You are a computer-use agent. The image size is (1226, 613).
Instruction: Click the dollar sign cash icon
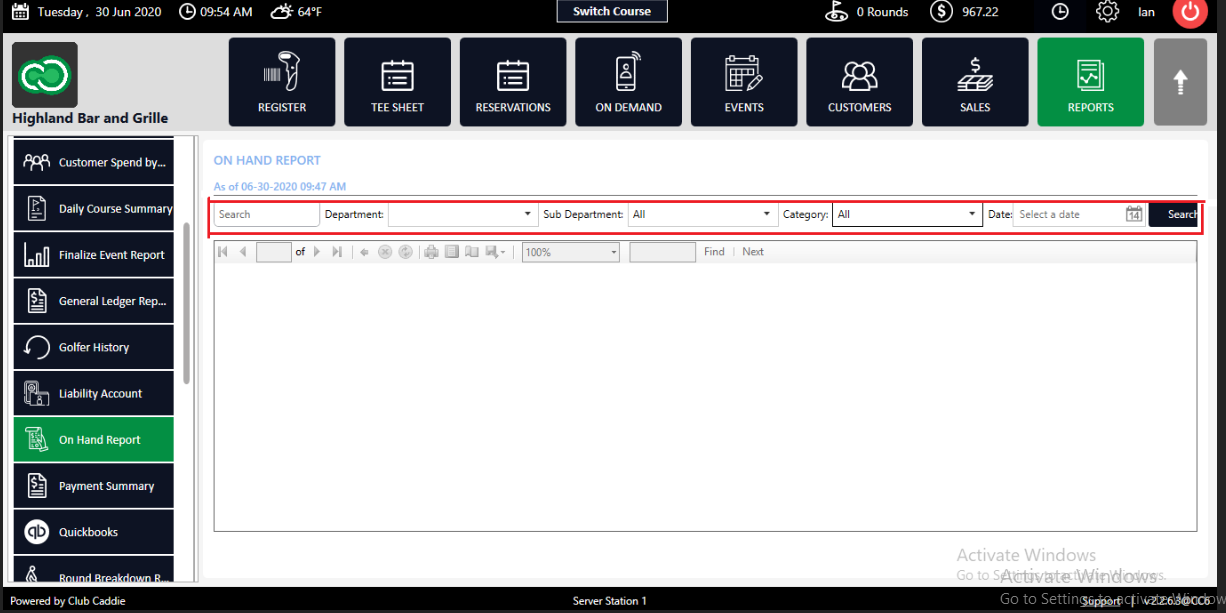[941, 12]
